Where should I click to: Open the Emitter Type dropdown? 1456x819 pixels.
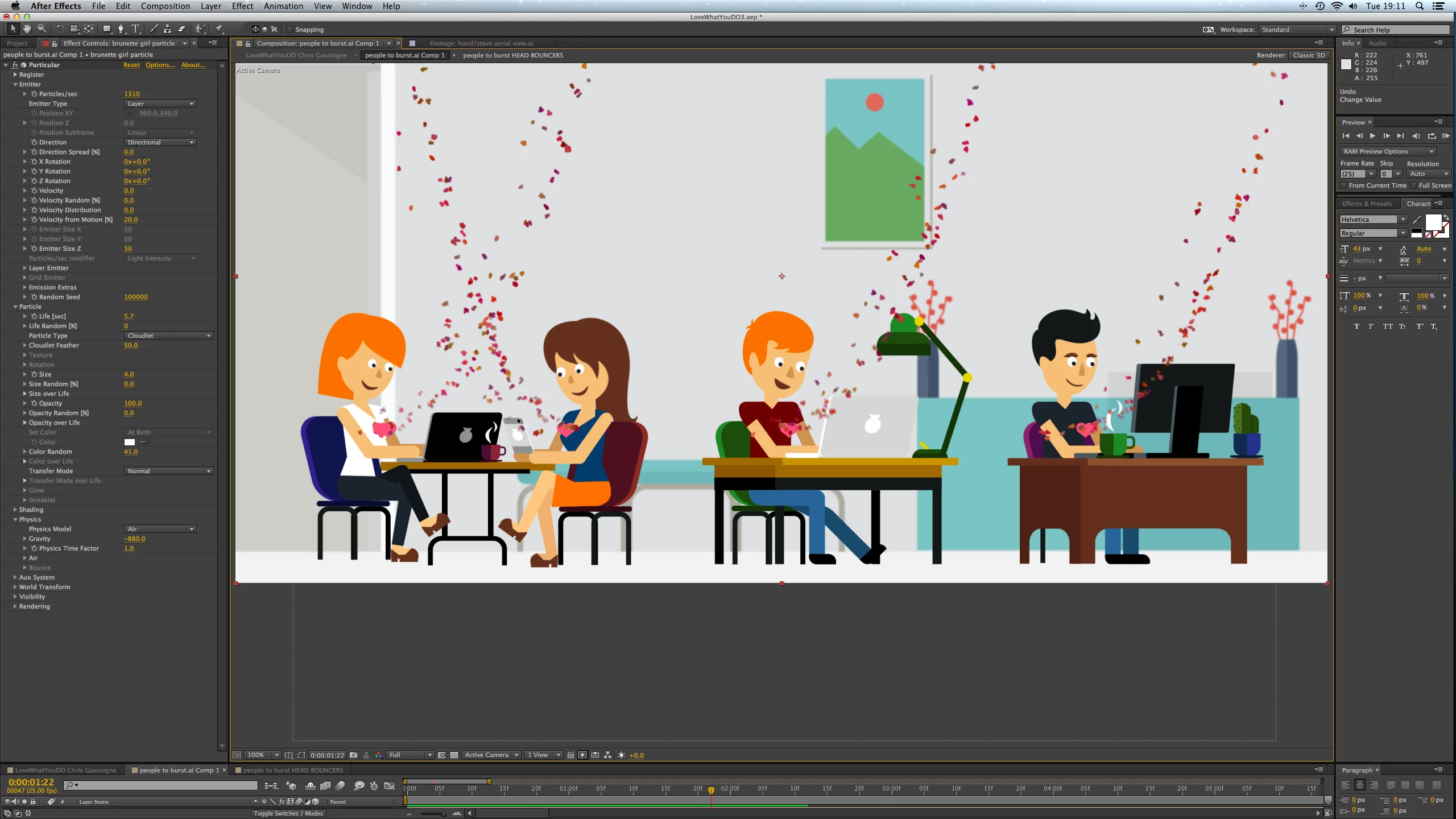[x=160, y=104]
